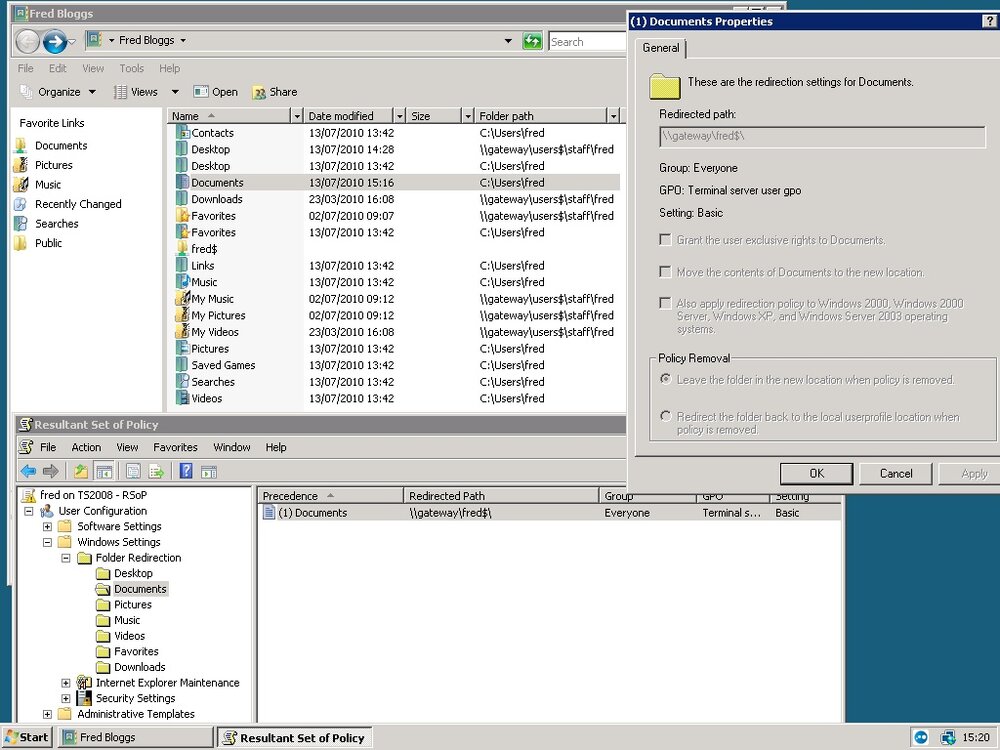Open the Date modified column filter dropdown
1000x750 pixels.
coord(400,116)
